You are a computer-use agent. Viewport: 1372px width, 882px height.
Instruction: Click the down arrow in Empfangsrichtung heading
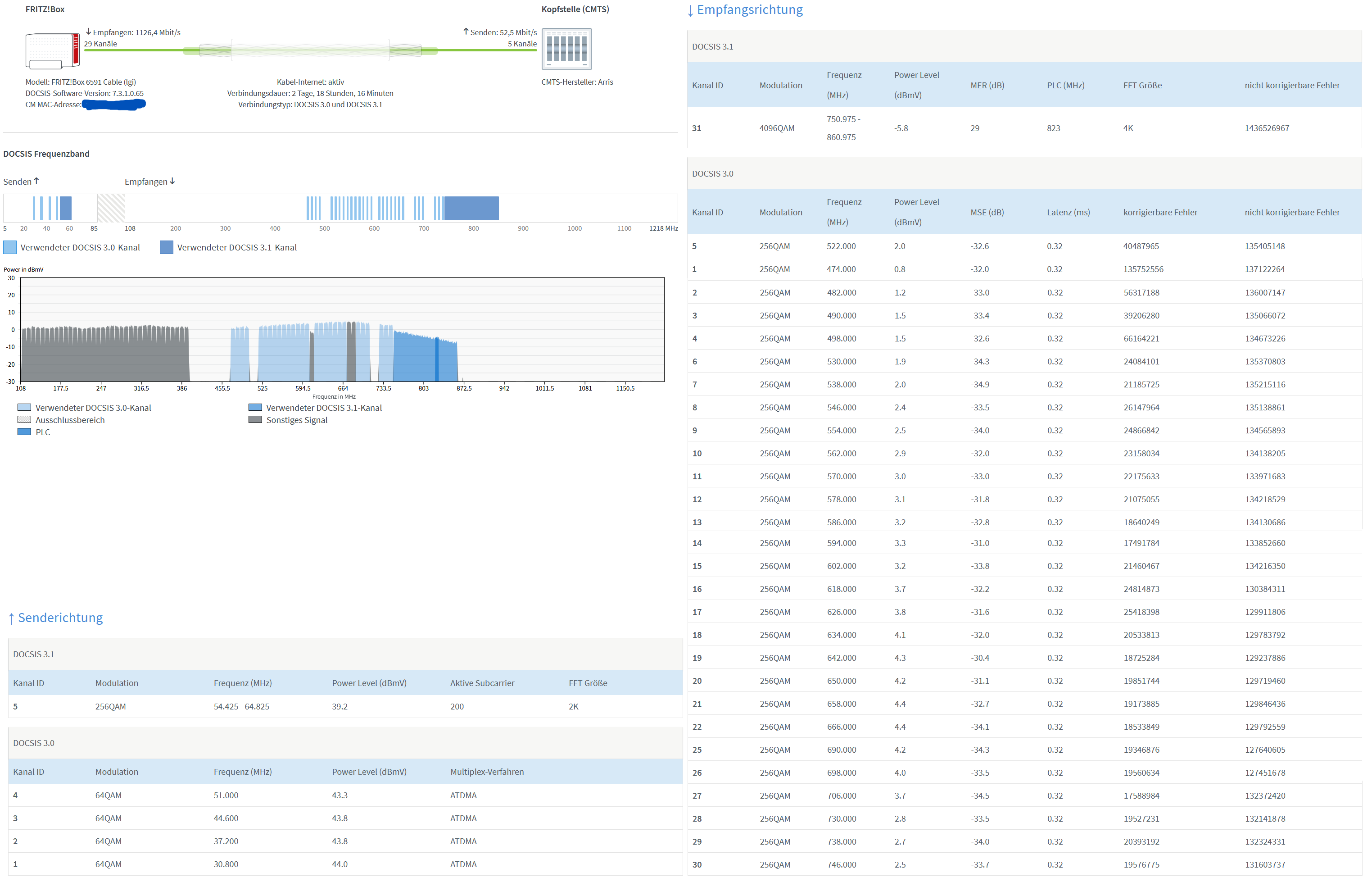[x=691, y=10]
